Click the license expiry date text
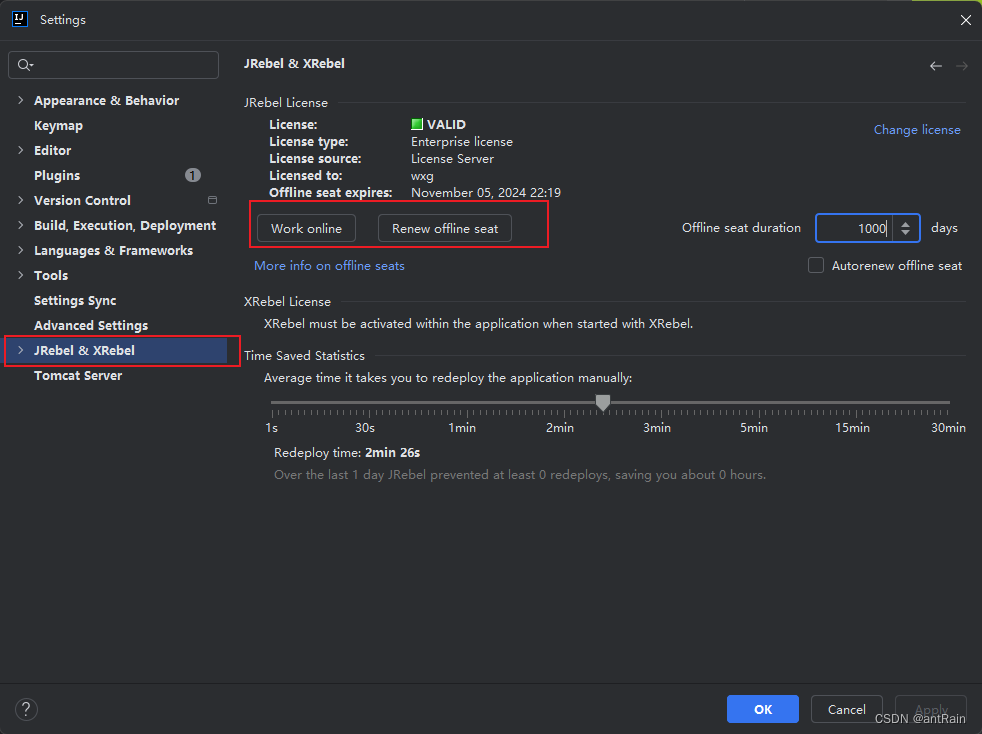Image resolution: width=982 pixels, height=734 pixels. 486,193
